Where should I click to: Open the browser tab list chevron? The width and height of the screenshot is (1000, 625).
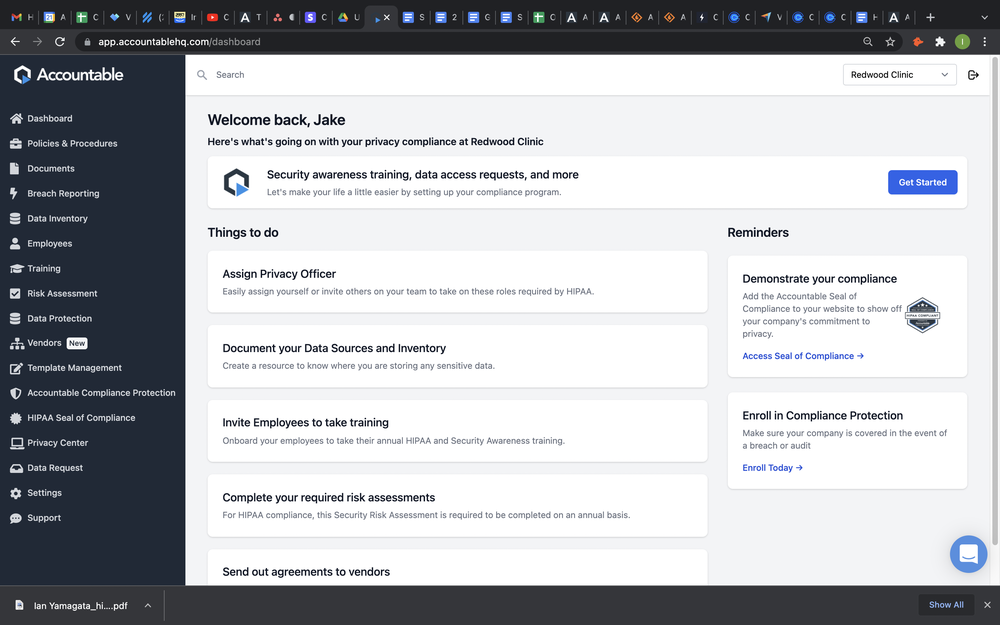[x=984, y=17]
